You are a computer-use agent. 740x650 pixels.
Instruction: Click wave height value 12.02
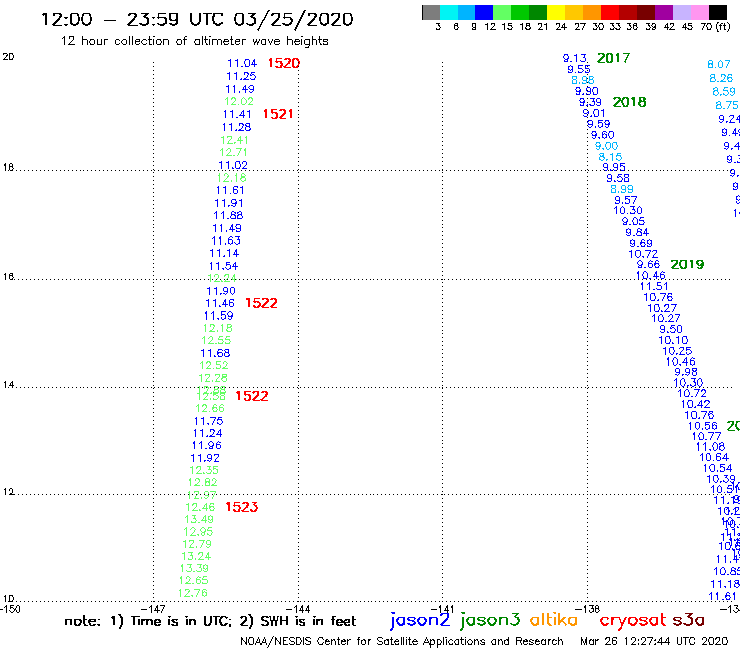pyautogui.click(x=239, y=101)
